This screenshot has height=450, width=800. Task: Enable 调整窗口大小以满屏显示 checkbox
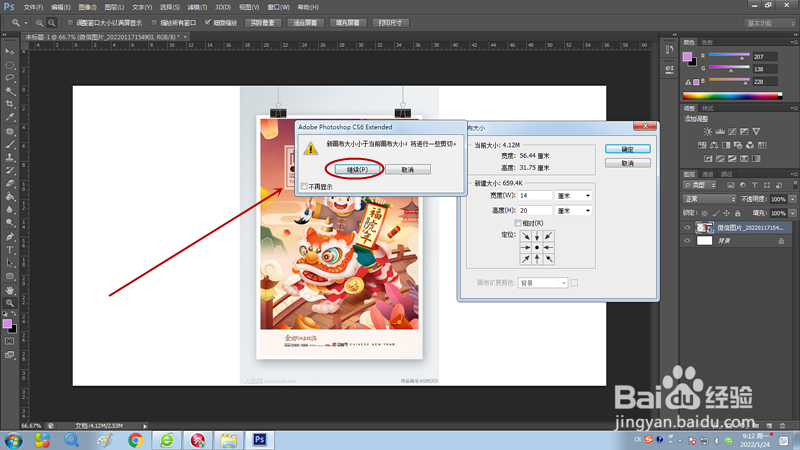(70, 23)
